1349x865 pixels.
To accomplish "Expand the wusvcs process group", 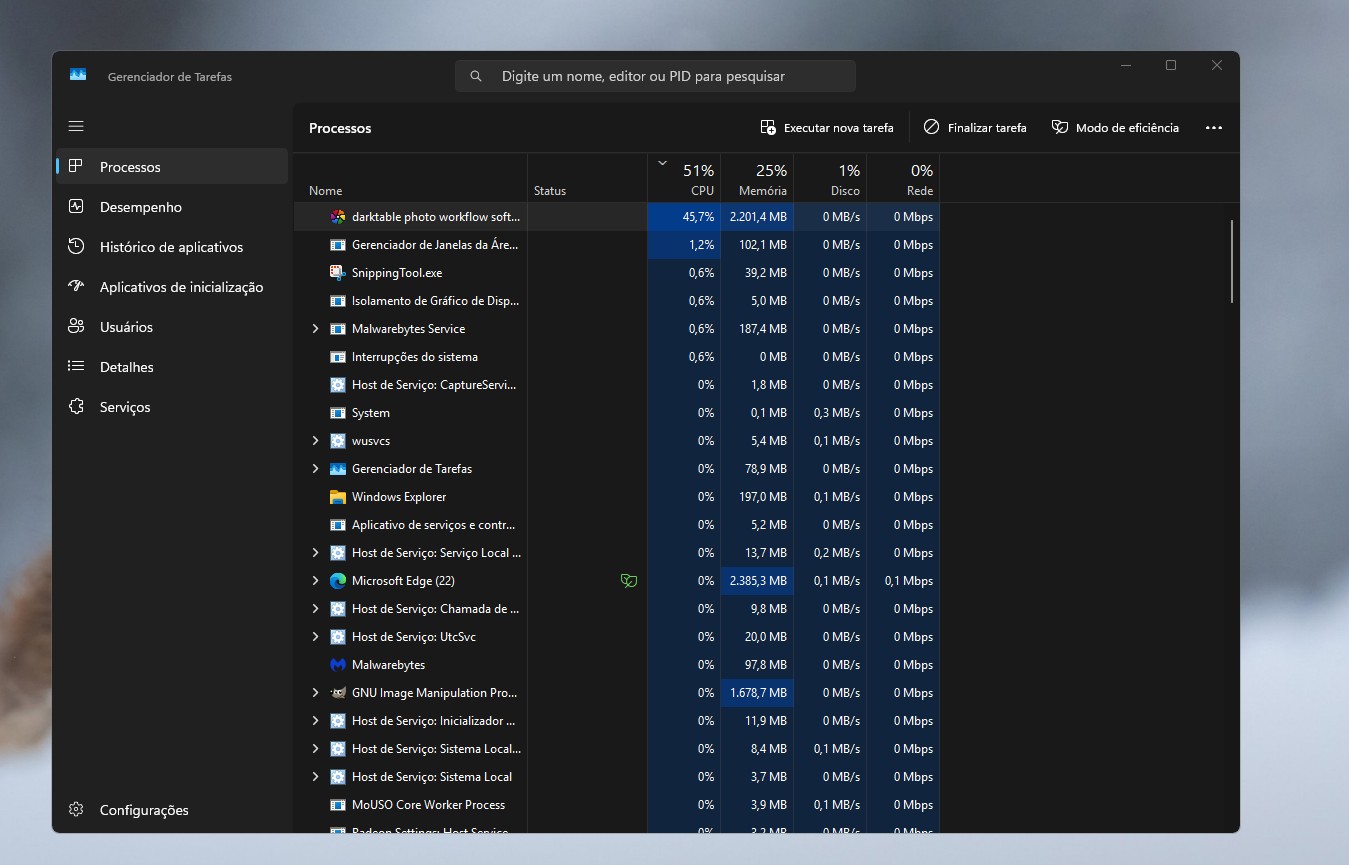I will pos(315,441).
